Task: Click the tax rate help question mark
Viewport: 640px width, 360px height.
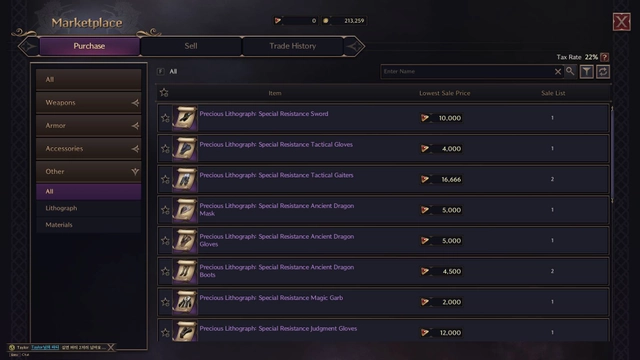Action: [x=604, y=57]
